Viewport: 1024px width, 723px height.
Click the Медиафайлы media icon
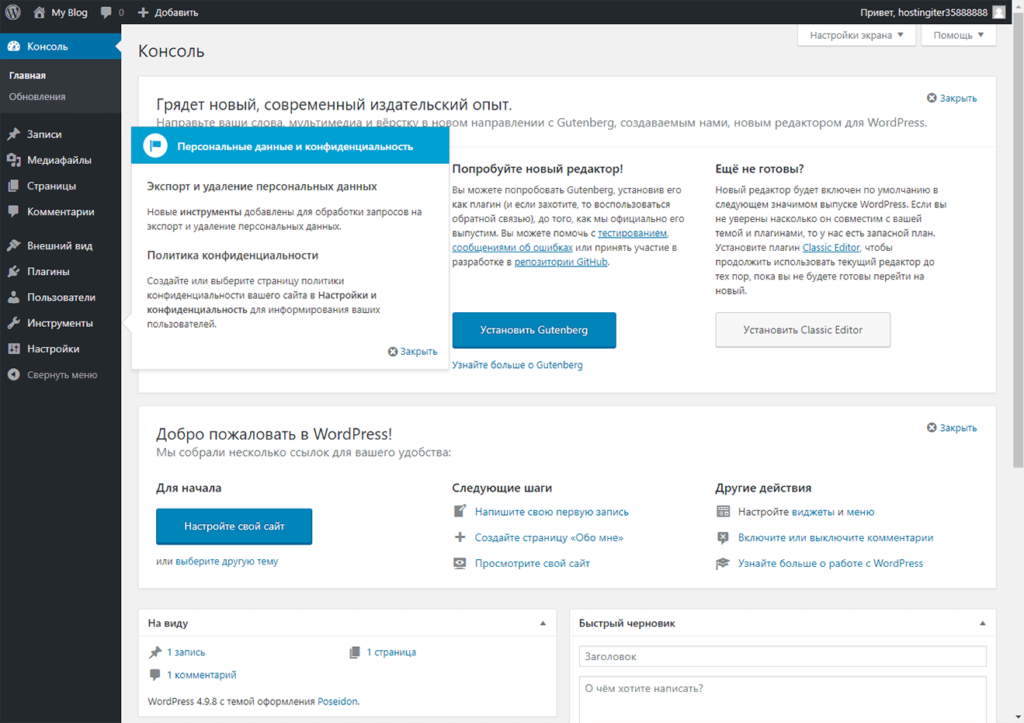(14, 160)
